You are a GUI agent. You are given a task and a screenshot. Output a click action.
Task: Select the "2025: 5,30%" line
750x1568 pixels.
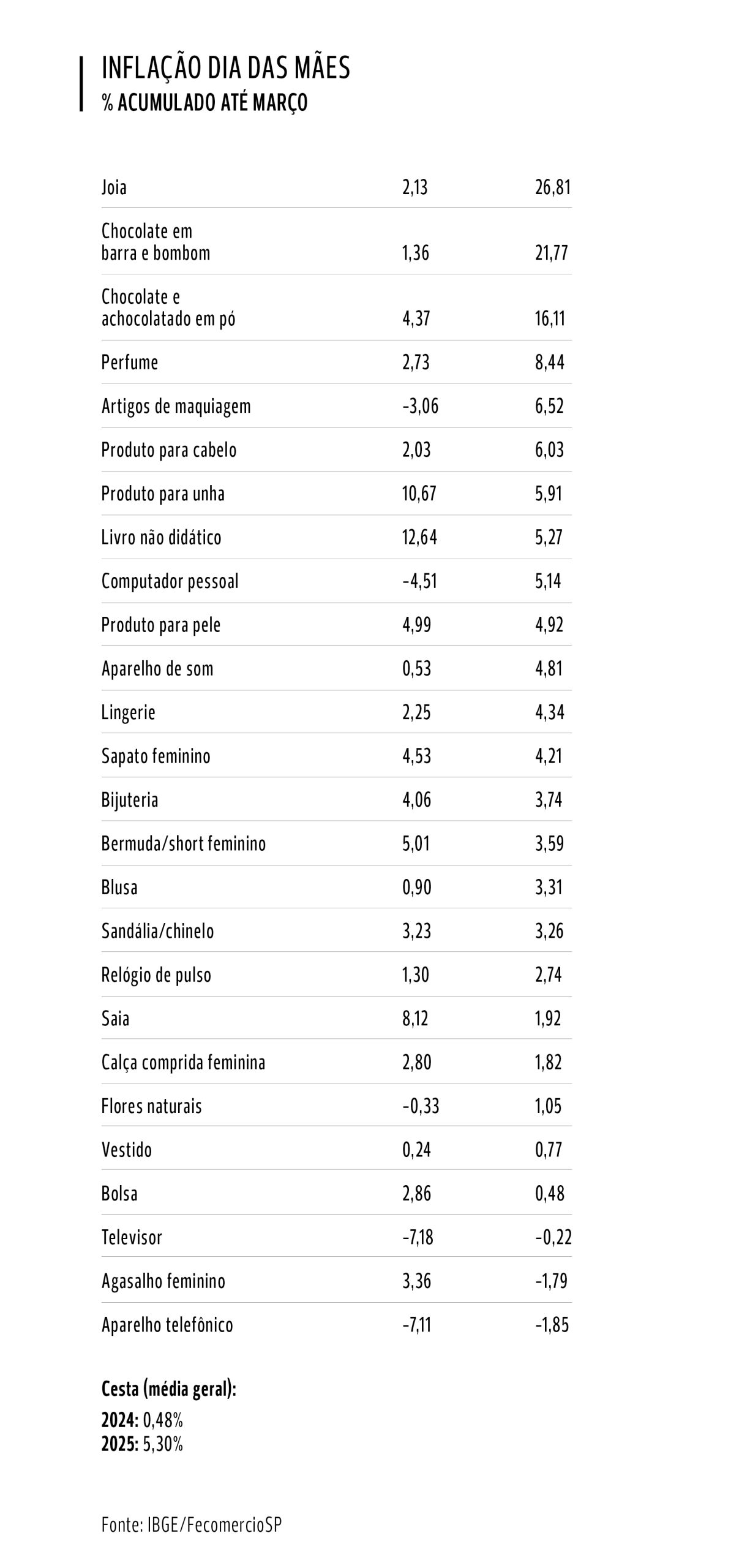[x=142, y=1444]
